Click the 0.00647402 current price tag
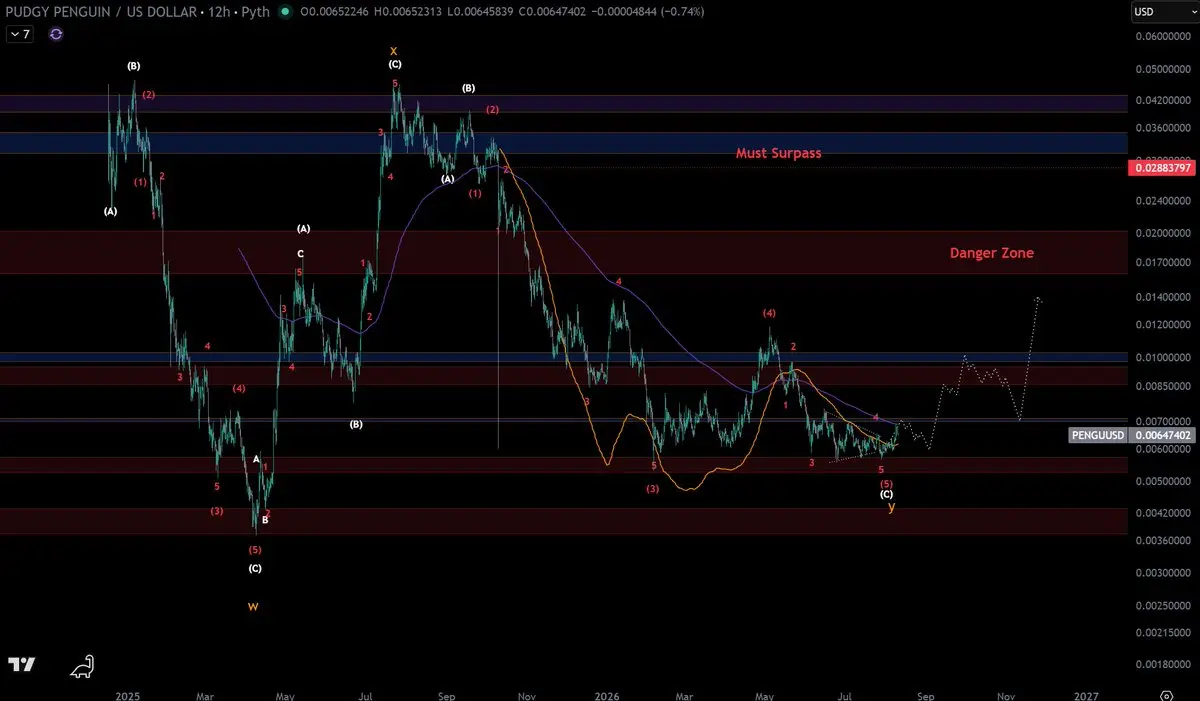The image size is (1200, 701). 1161,435
